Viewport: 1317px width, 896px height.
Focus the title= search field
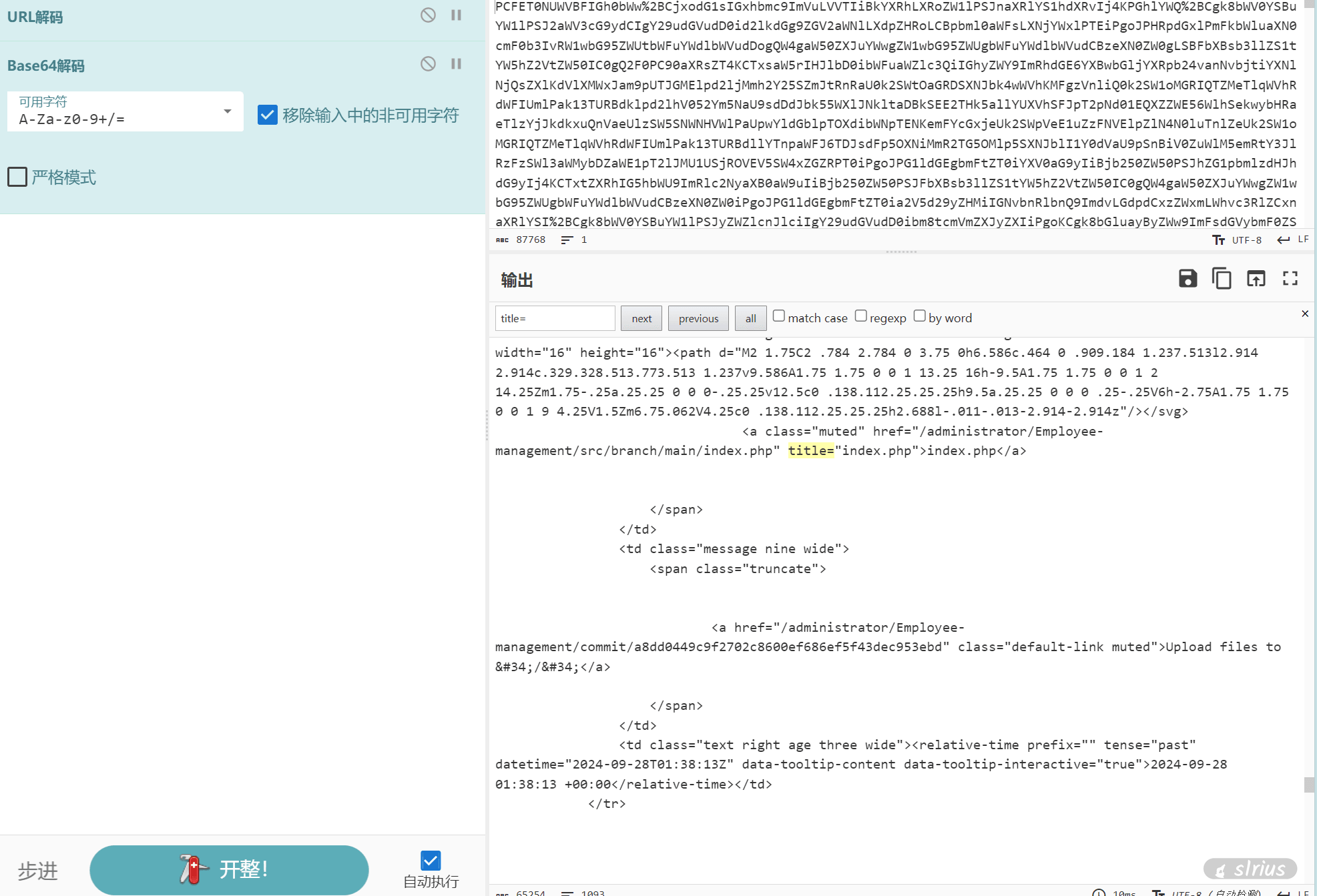point(555,318)
